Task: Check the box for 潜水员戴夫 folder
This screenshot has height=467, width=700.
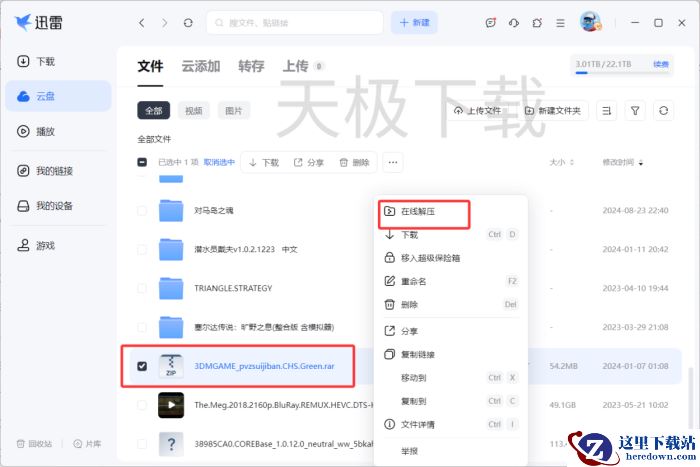Action: (x=142, y=249)
